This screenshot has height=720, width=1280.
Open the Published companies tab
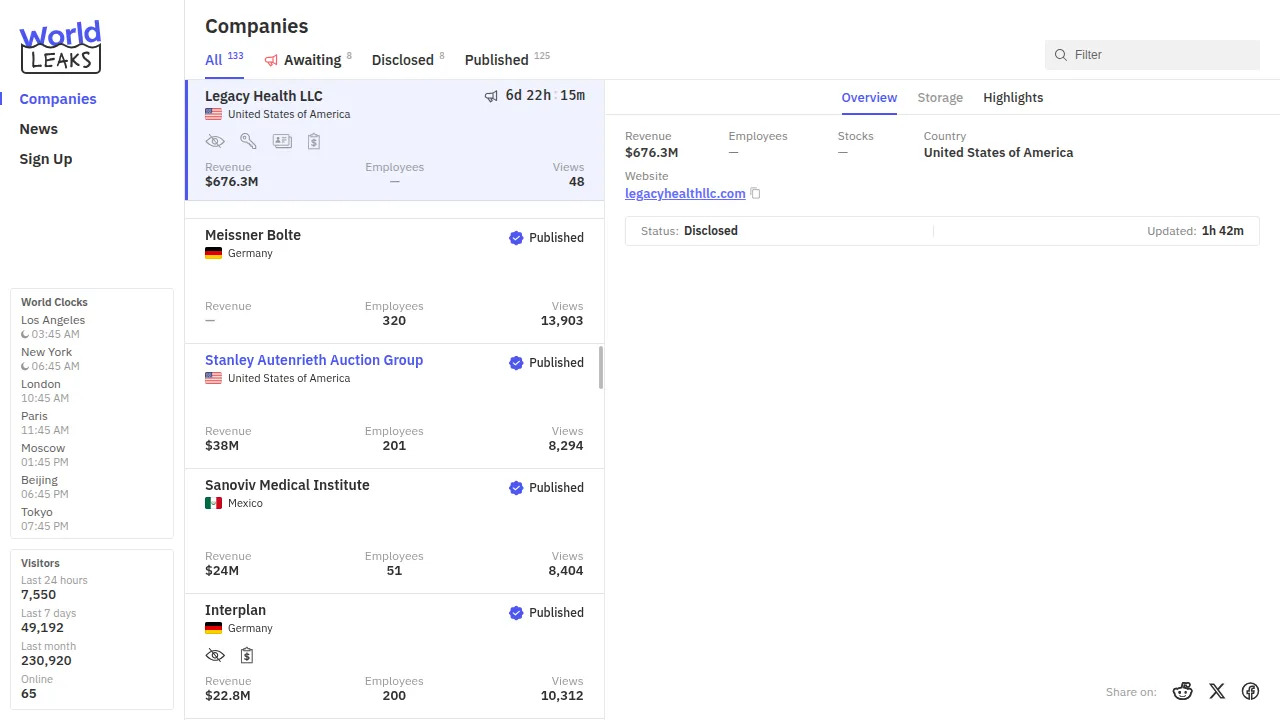(x=496, y=60)
